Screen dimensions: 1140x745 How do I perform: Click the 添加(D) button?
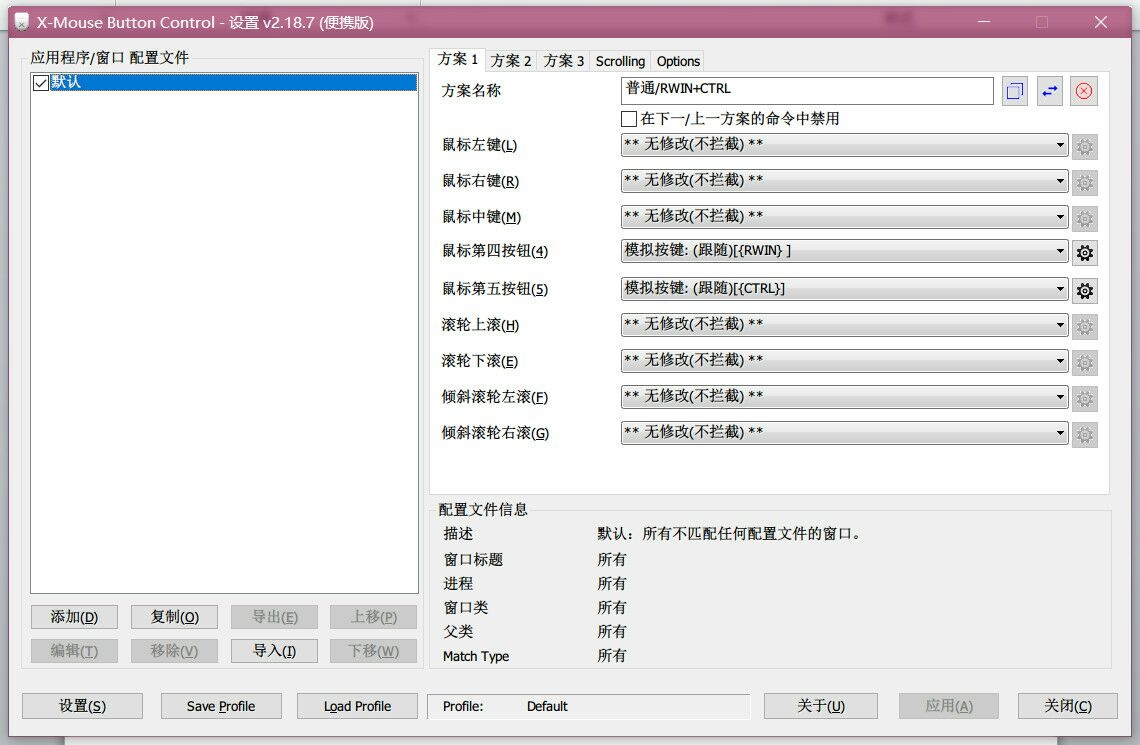pyautogui.click(x=74, y=617)
